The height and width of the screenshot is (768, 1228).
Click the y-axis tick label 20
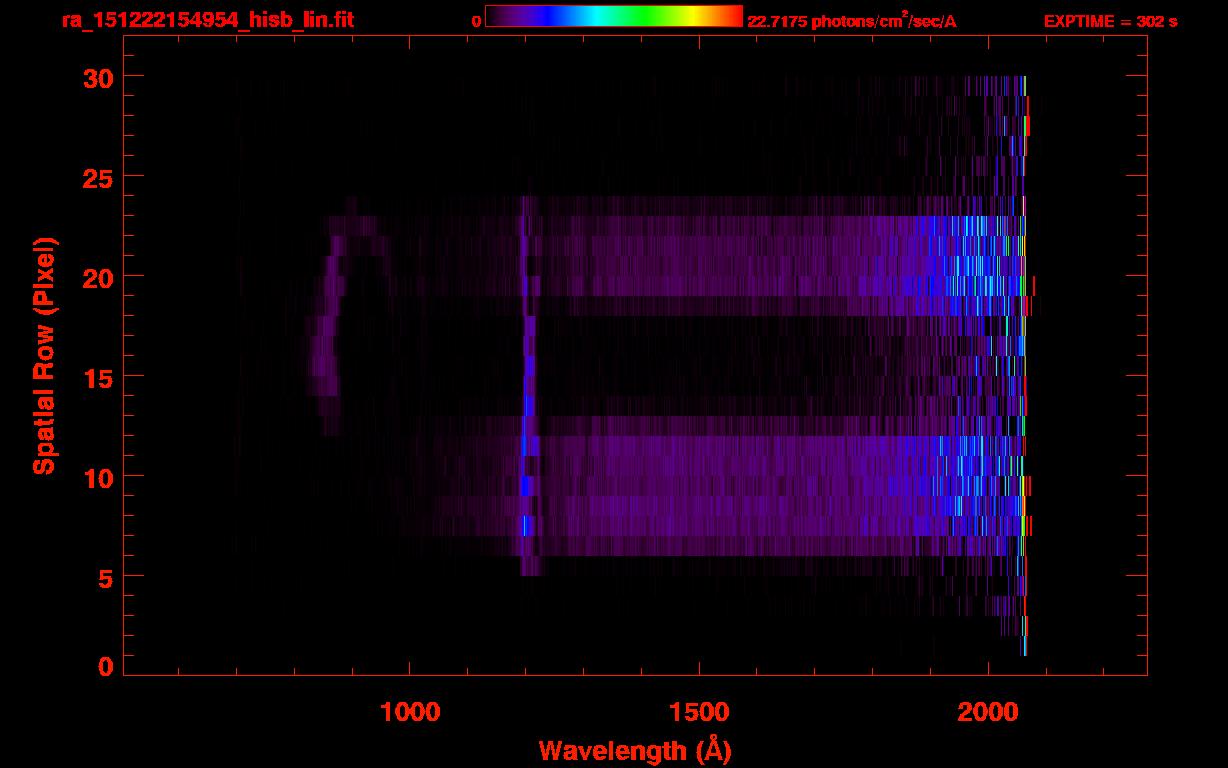point(97,277)
